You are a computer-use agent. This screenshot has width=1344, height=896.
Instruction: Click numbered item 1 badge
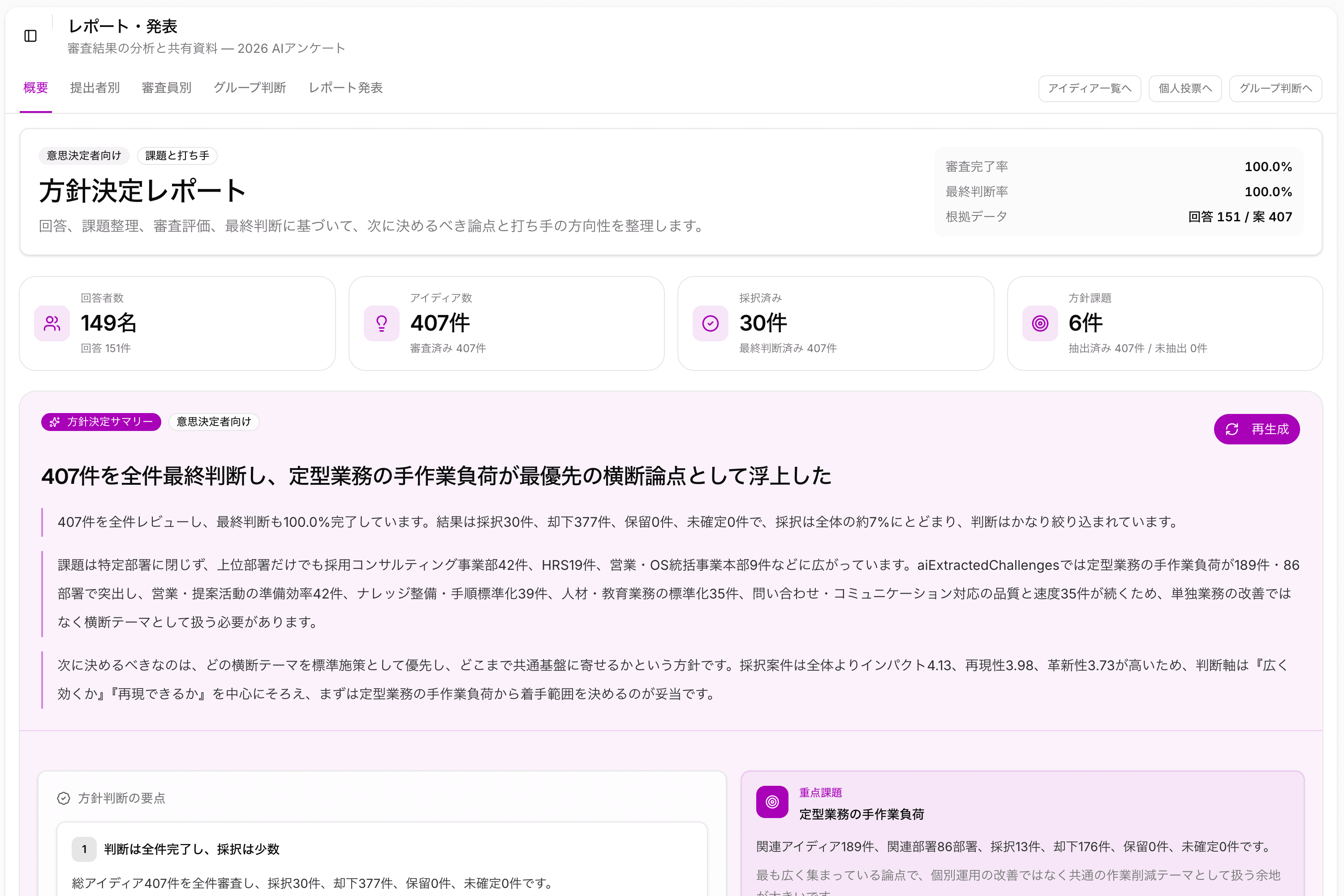tap(84, 849)
